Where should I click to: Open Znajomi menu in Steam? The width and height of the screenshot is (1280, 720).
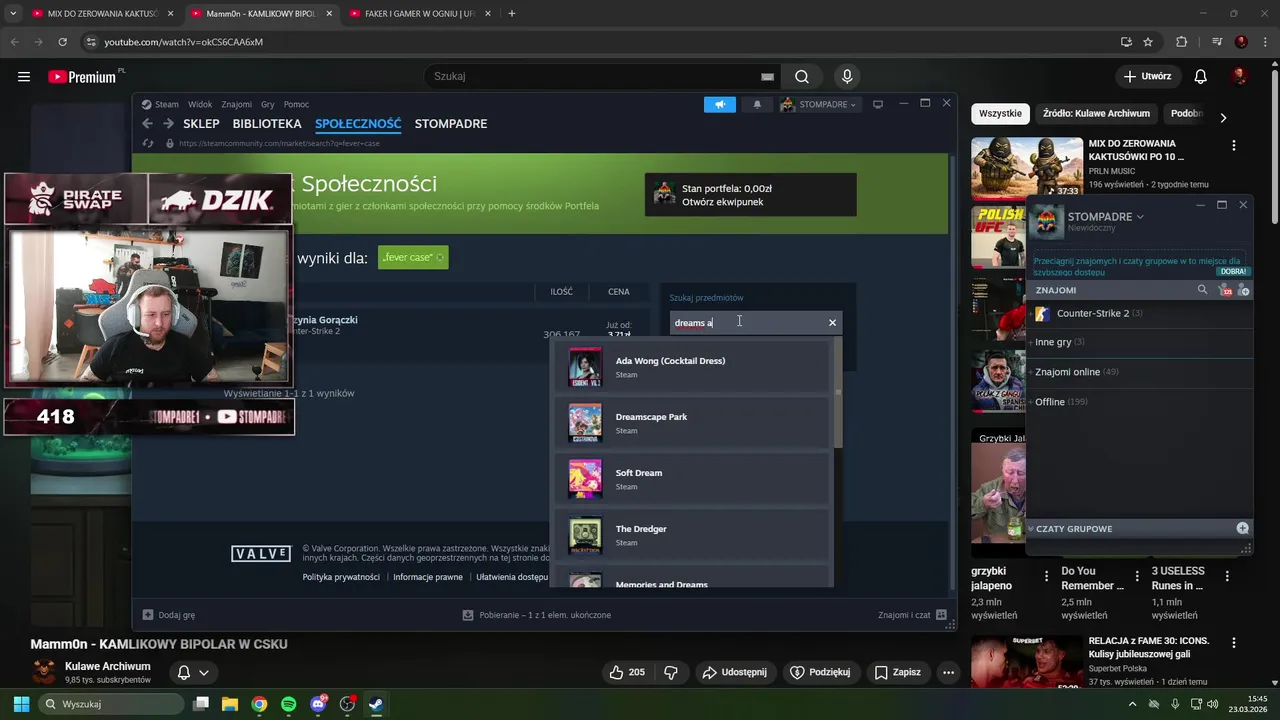237,104
